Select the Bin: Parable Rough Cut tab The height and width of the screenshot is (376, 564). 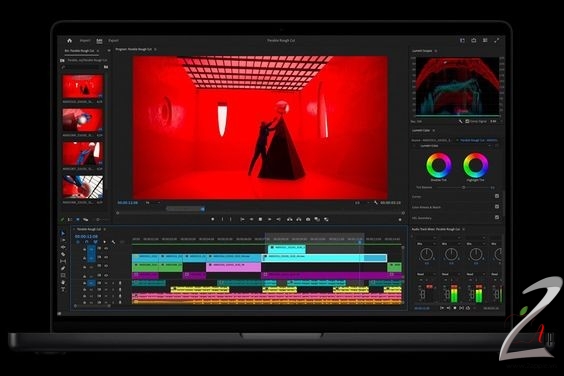[79, 51]
